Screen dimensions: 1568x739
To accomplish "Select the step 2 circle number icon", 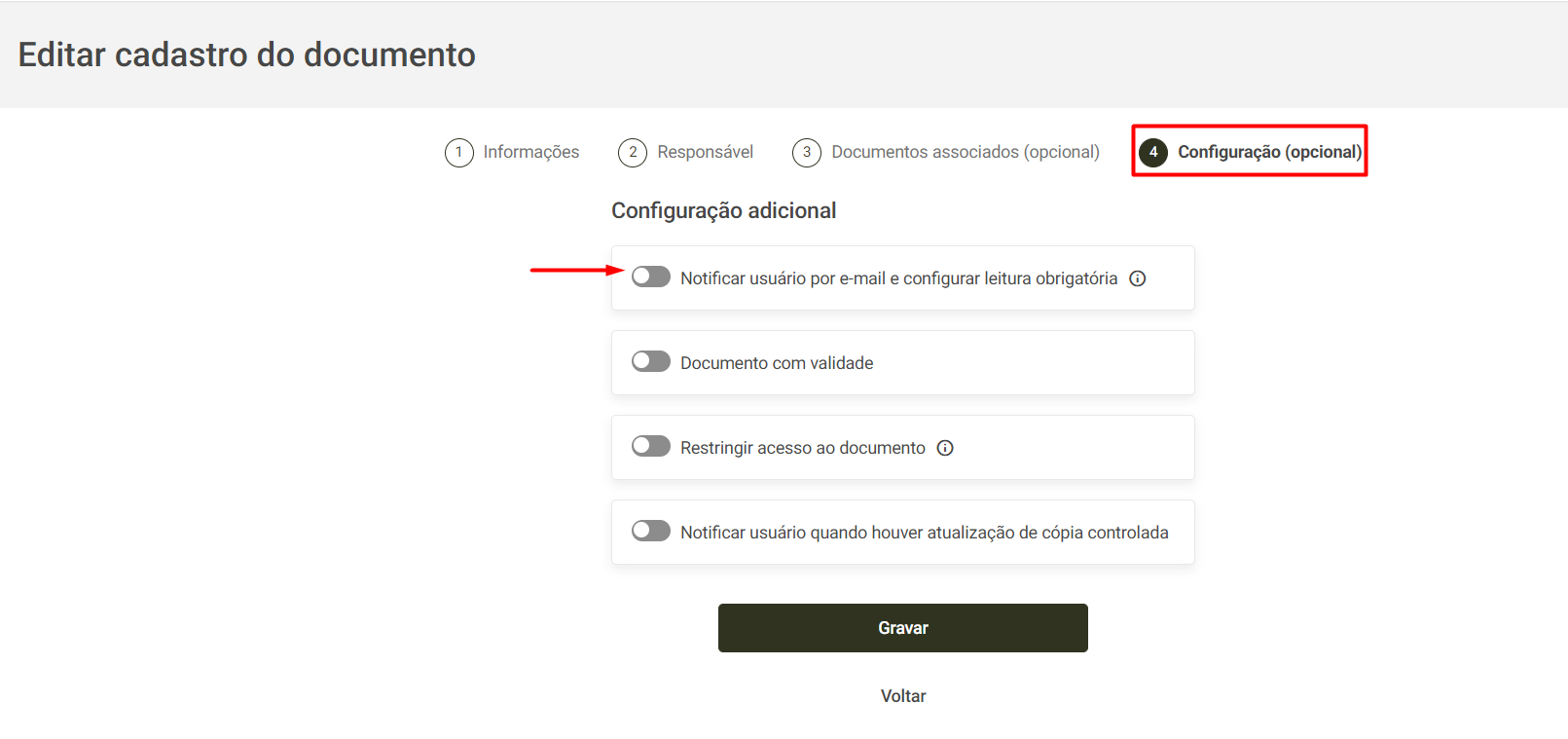I will [633, 153].
